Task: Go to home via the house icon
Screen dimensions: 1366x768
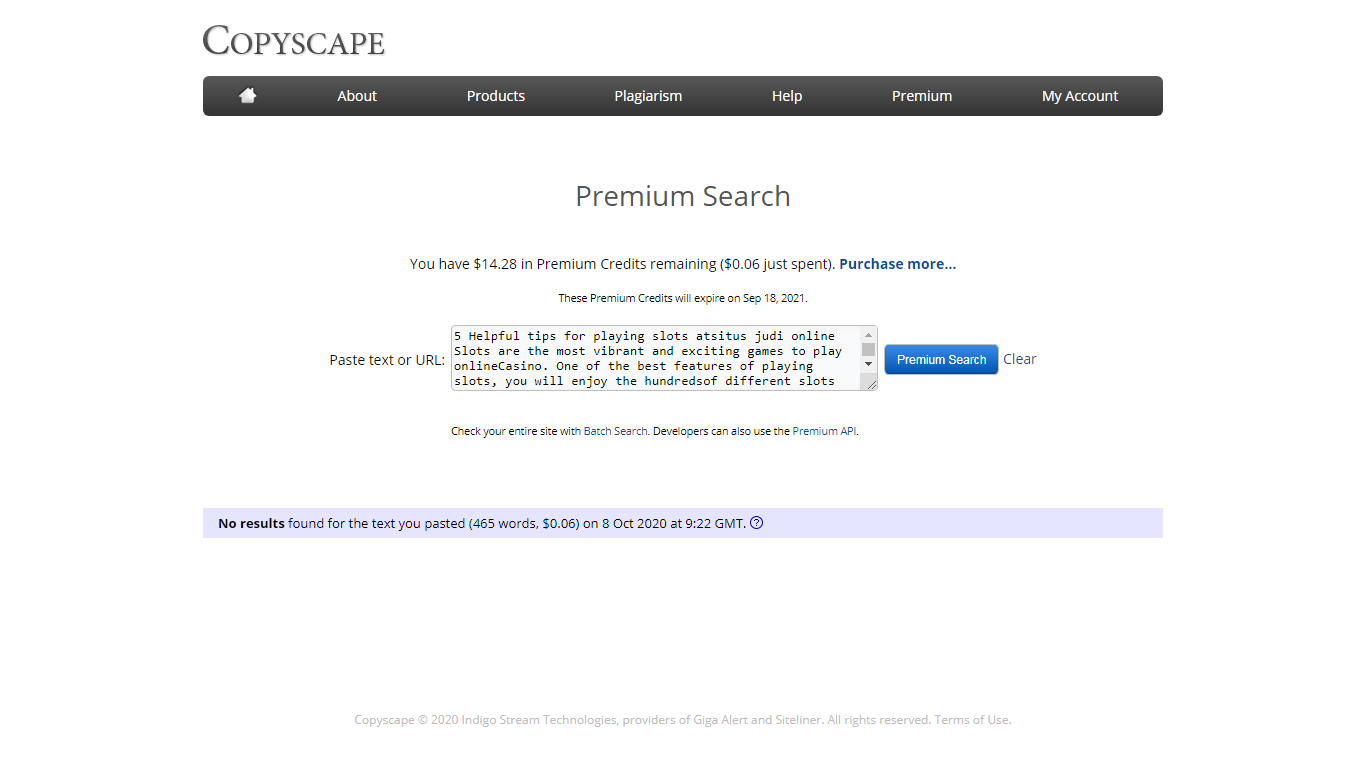Action: (x=248, y=96)
